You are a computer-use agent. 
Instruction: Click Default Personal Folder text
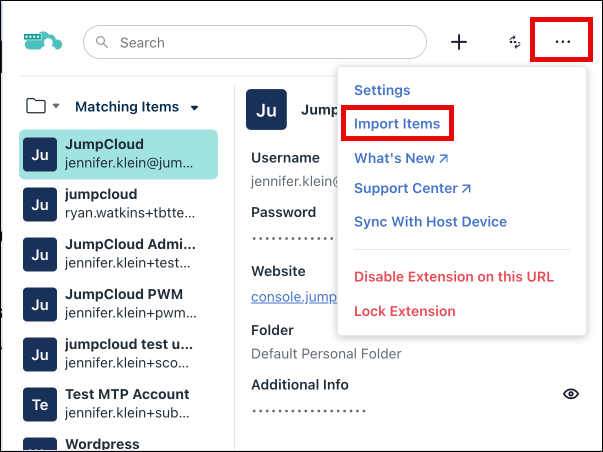[x=326, y=354]
